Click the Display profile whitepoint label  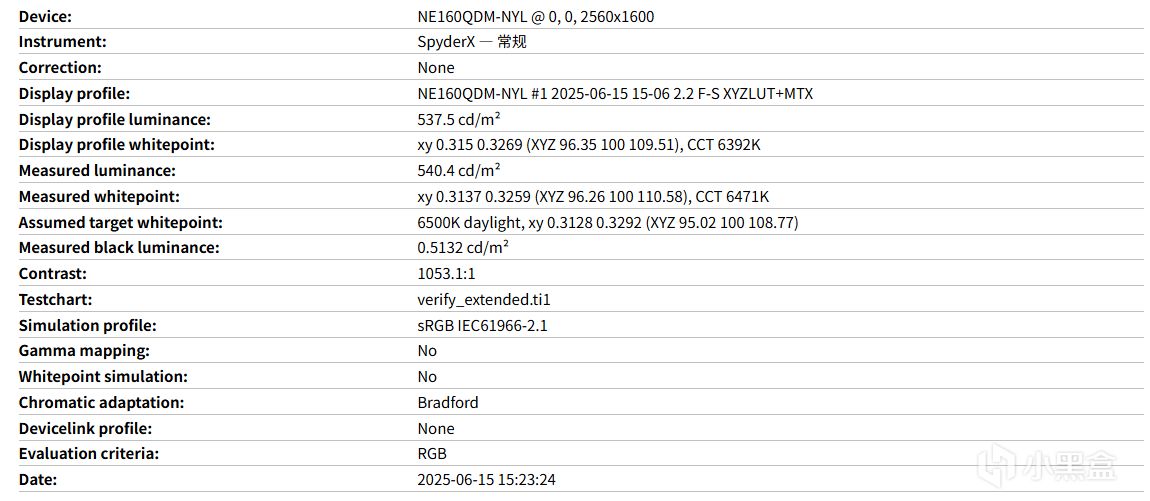[117, 145]
